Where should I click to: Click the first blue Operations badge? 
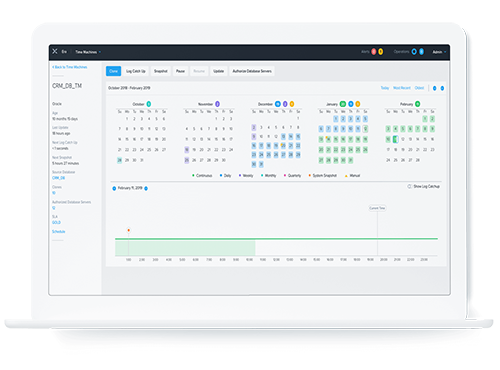coord(414,52)
